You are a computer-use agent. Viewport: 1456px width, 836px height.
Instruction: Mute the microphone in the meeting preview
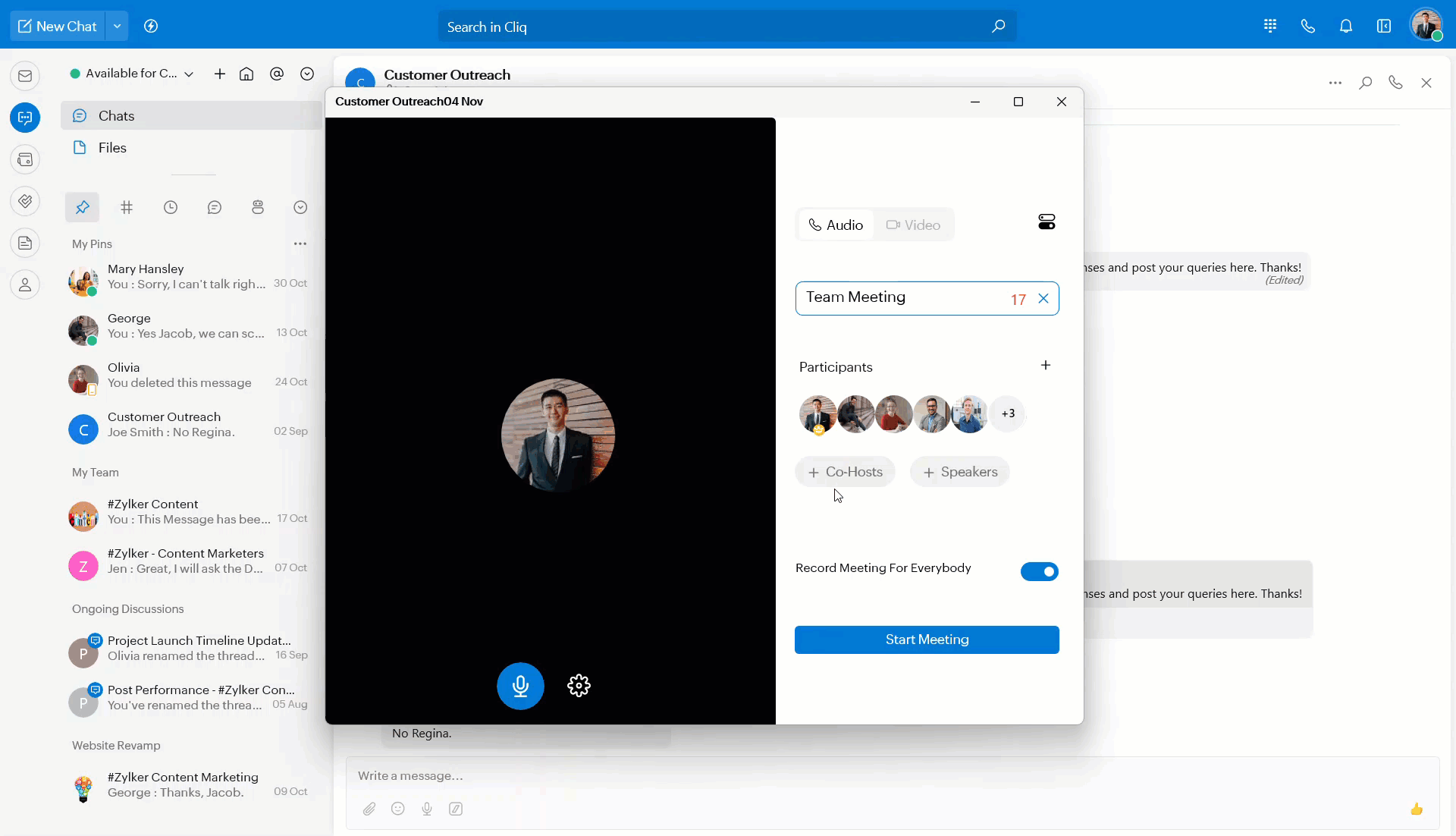[x=520, y=686]
